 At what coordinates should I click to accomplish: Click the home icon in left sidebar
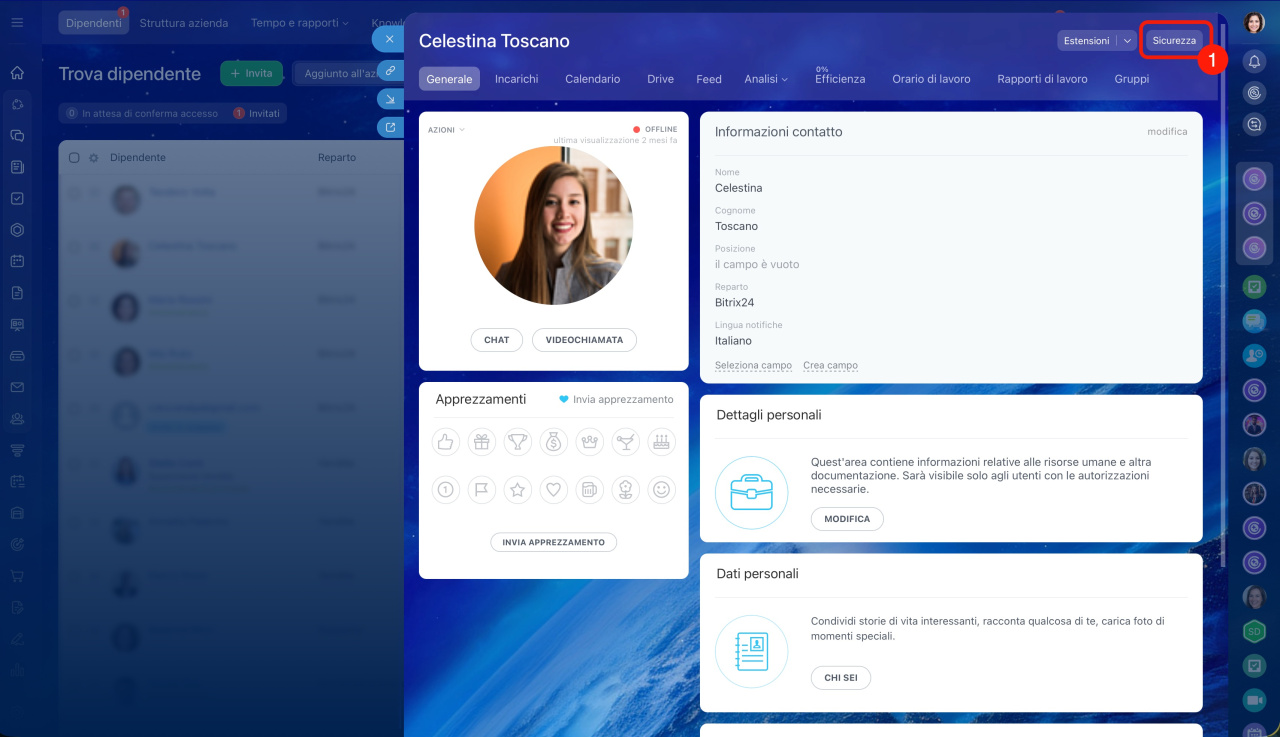[17, 73]
